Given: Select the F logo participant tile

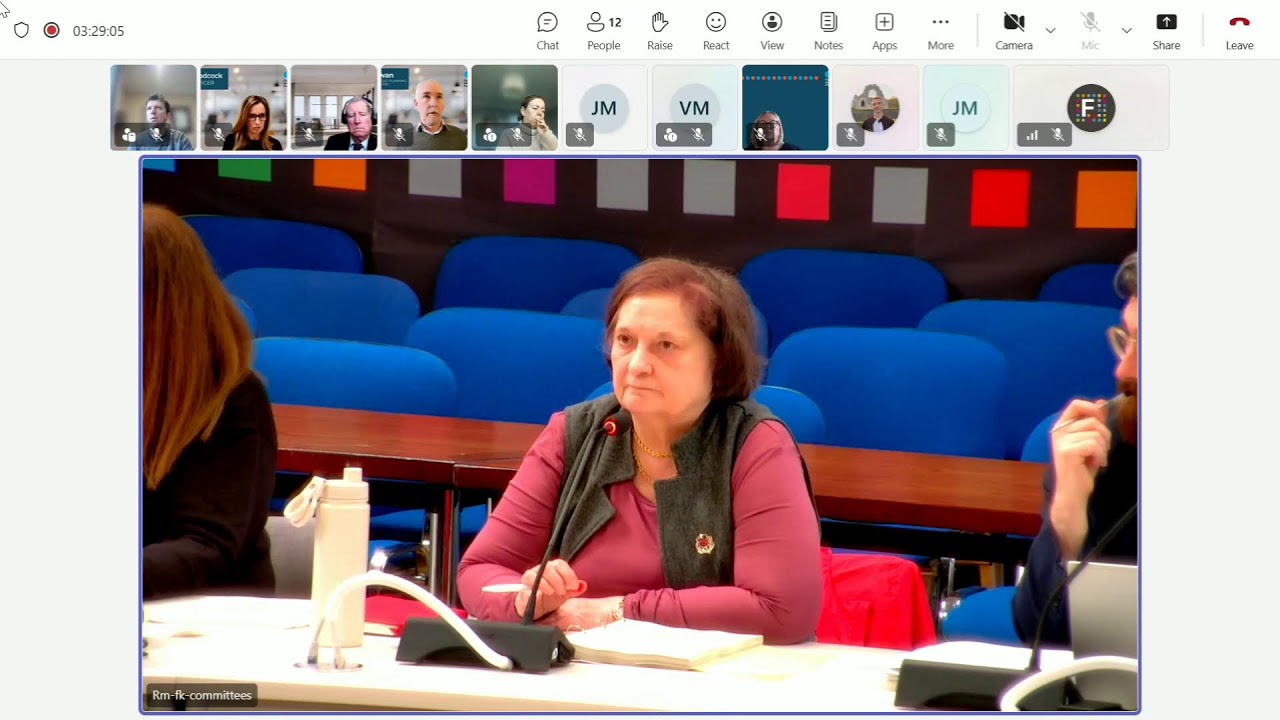Looking at the screenshot, I should point(1091,108).
